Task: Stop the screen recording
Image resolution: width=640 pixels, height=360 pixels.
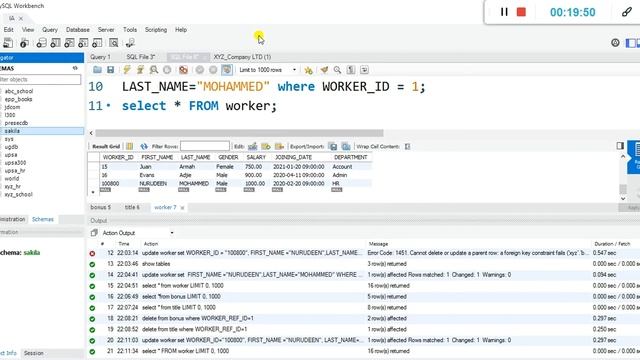Action: click(521, 12)
